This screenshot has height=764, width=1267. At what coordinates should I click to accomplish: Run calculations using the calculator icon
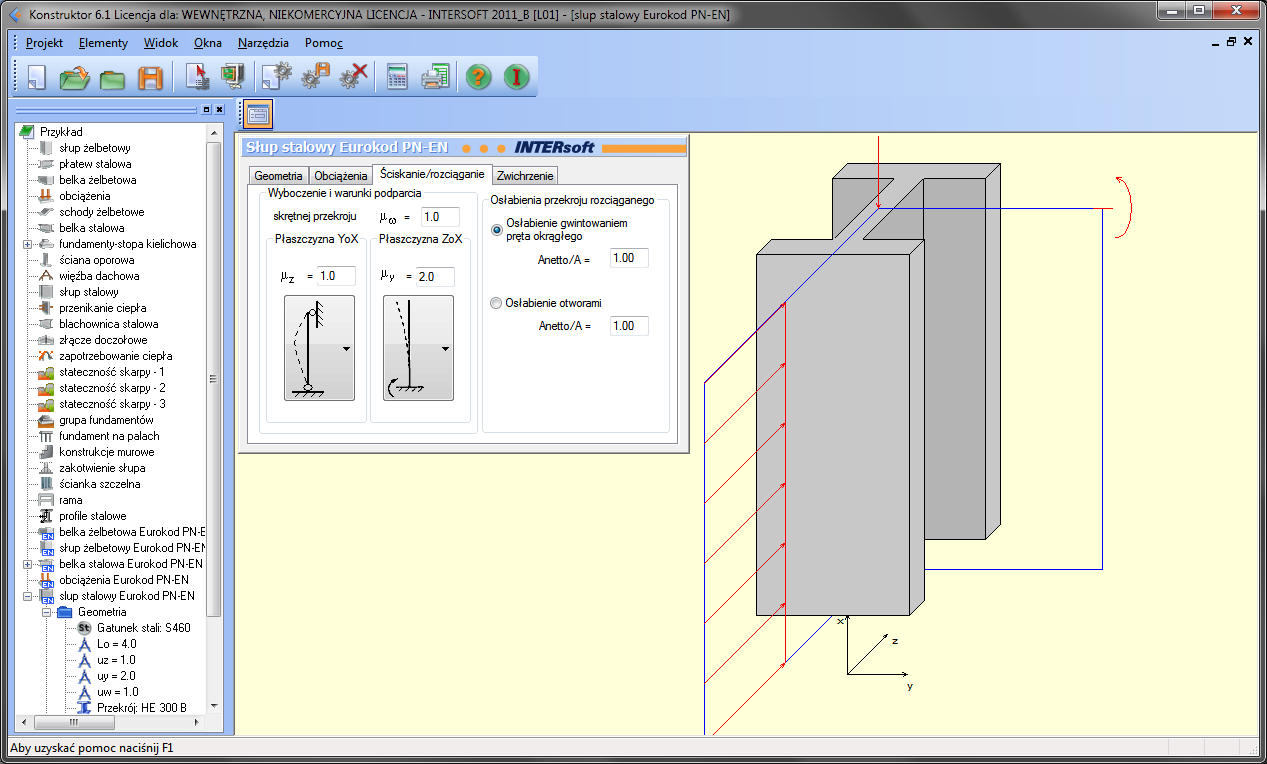pos(397,77)
